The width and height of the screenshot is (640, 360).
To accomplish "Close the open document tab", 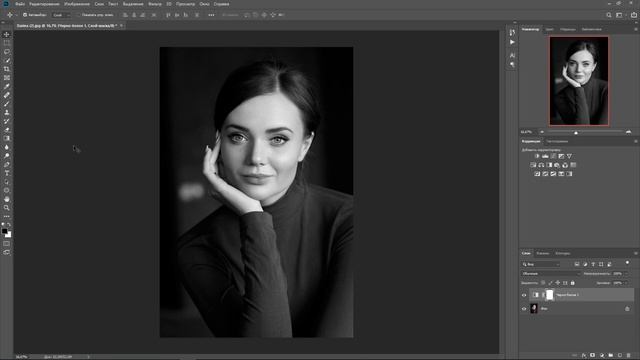I will click(121, 26).
